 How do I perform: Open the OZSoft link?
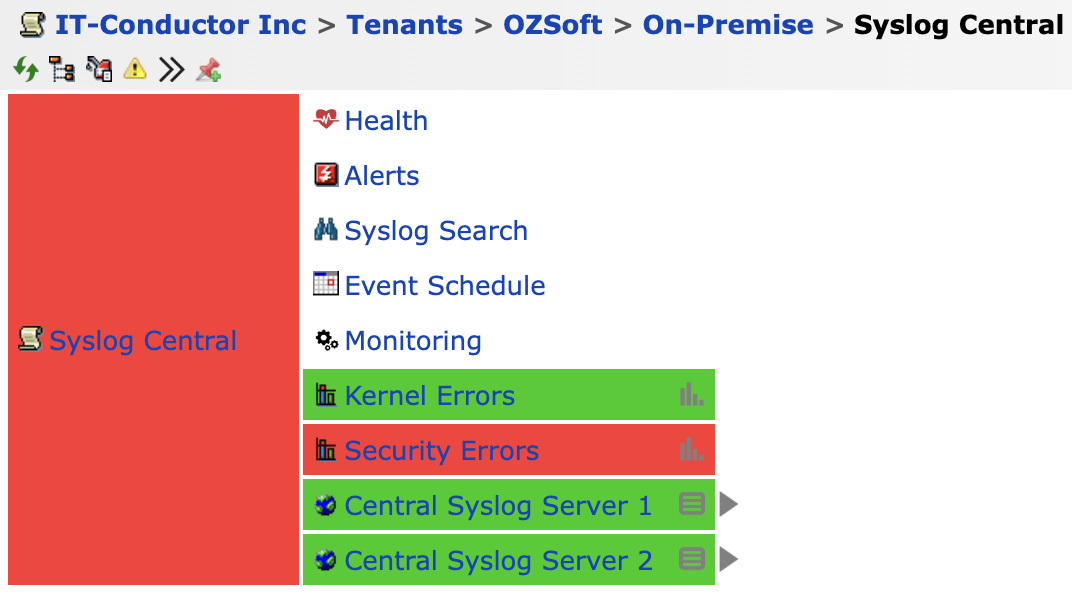click(x=552, y=24)
